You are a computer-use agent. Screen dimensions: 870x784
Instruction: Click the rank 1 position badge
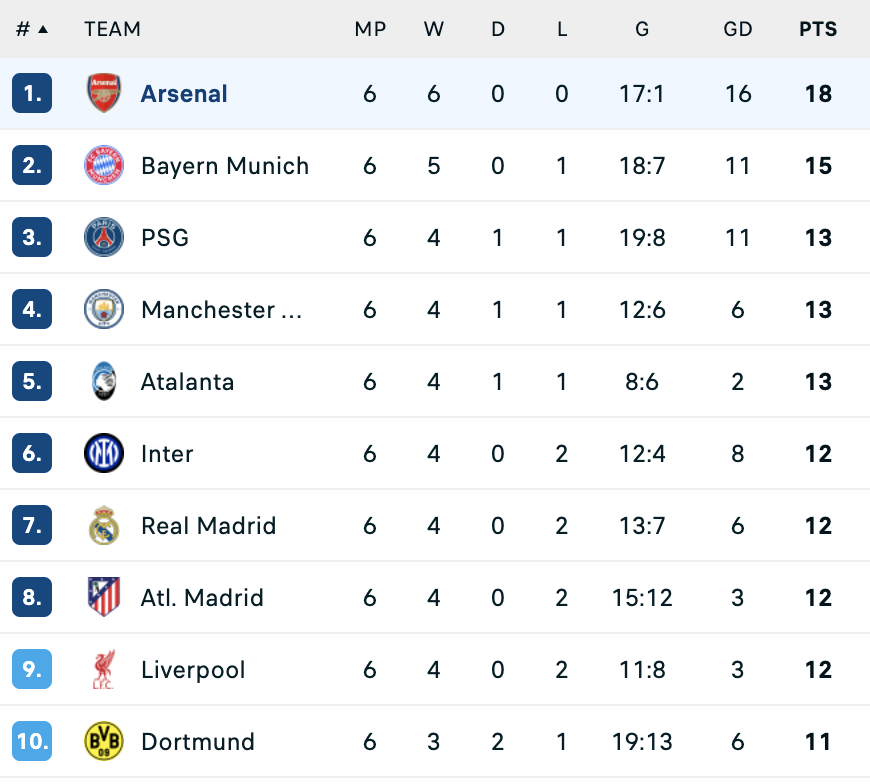coord(32,93)
